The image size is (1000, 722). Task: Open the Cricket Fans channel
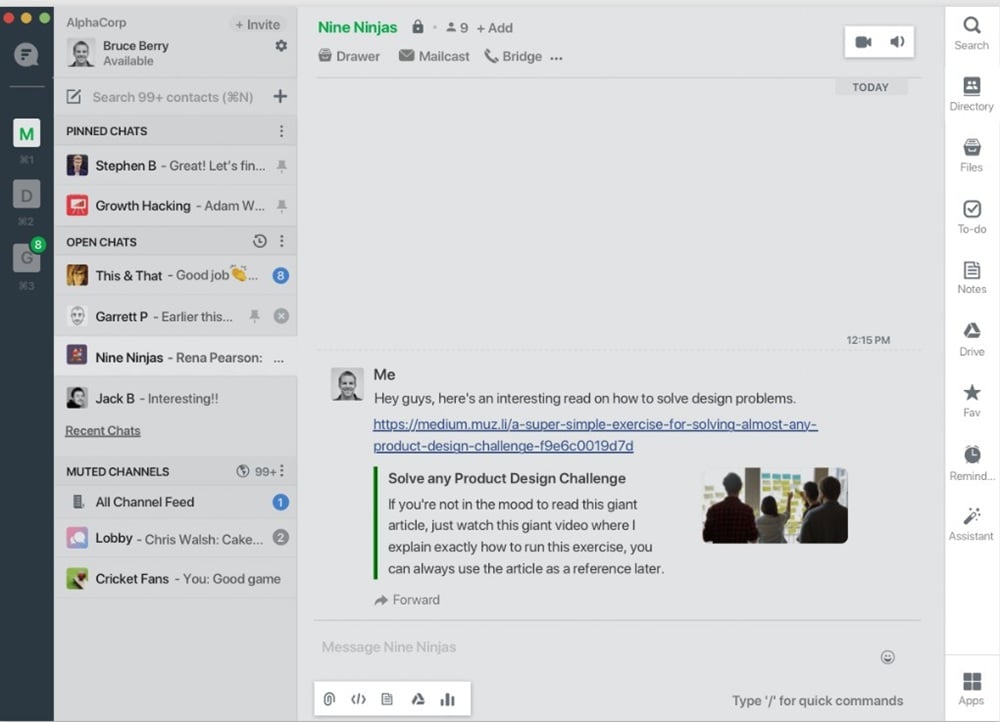click(175, 578)
